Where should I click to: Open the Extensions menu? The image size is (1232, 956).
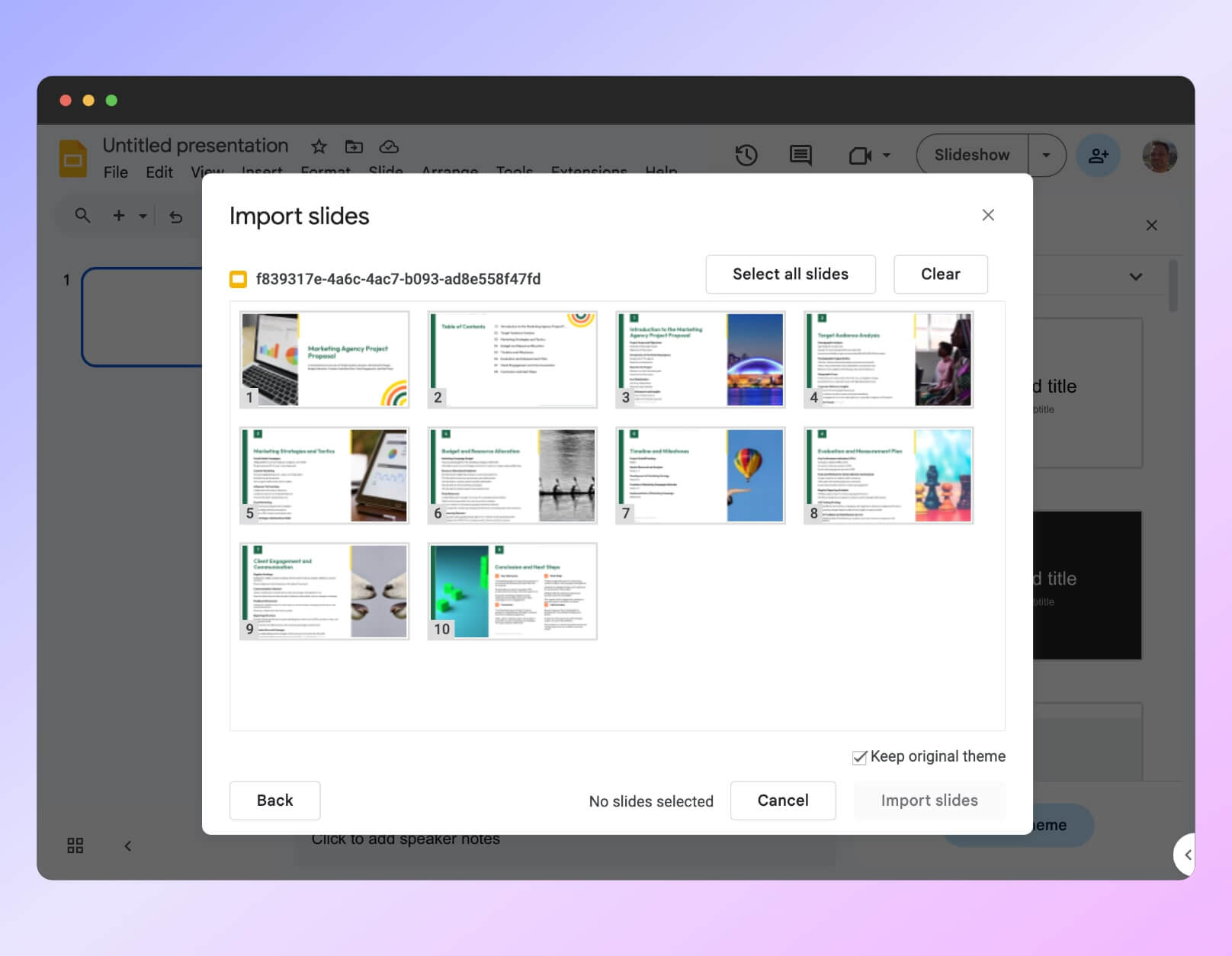click(x=588, y=172)
